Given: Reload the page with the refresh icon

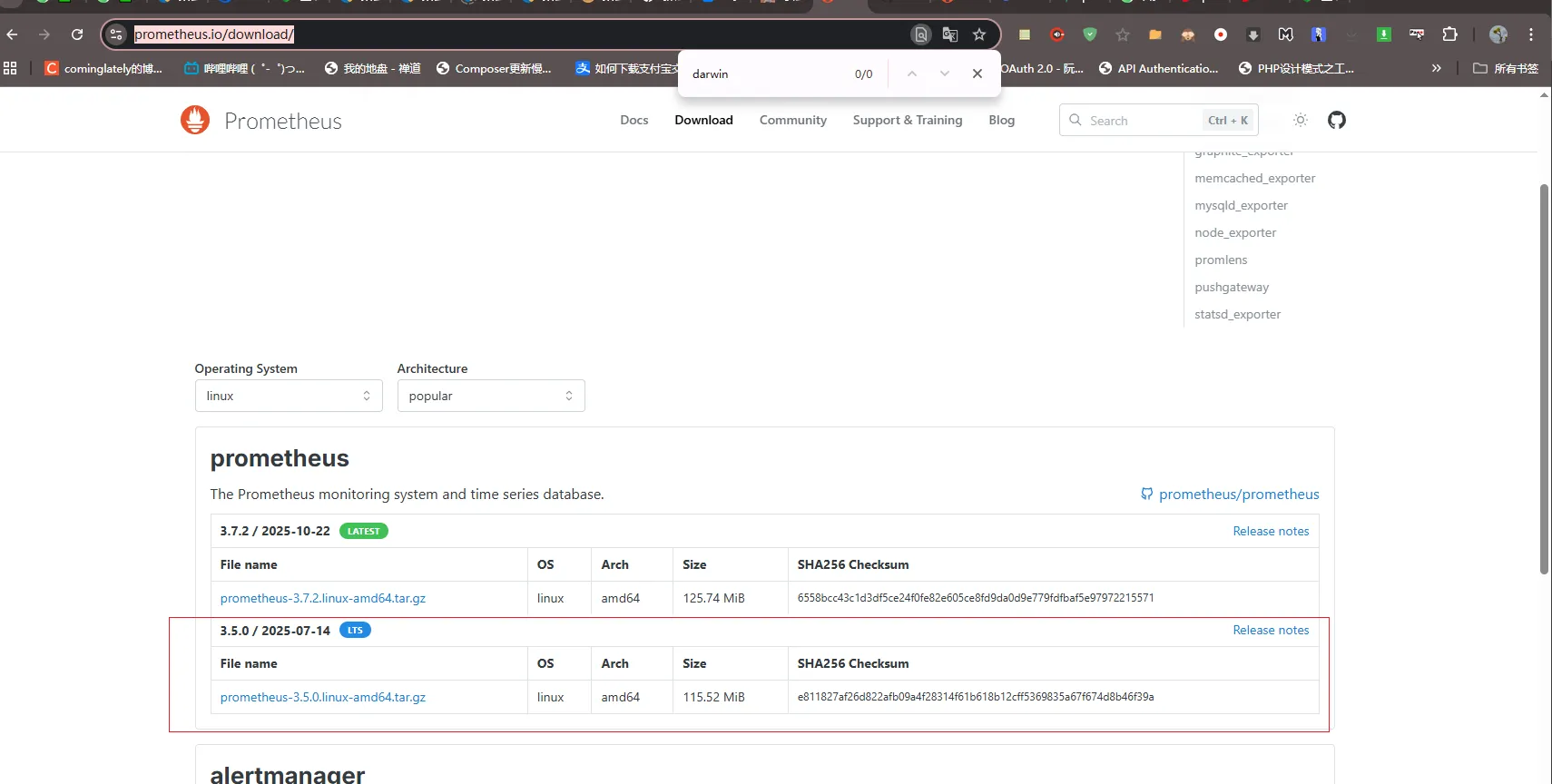Looking at the screenshot, I should 77,34.
